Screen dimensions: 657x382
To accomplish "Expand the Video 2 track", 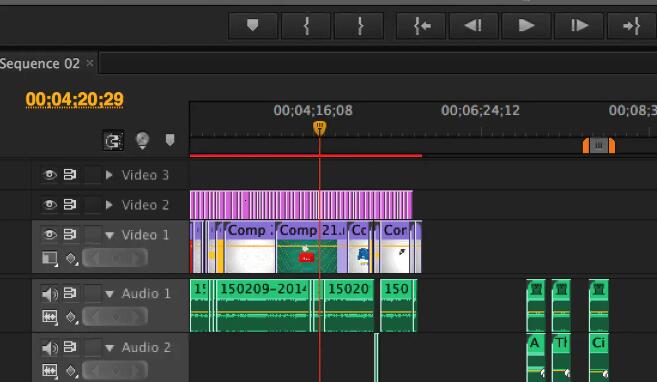I will point(109,205).
